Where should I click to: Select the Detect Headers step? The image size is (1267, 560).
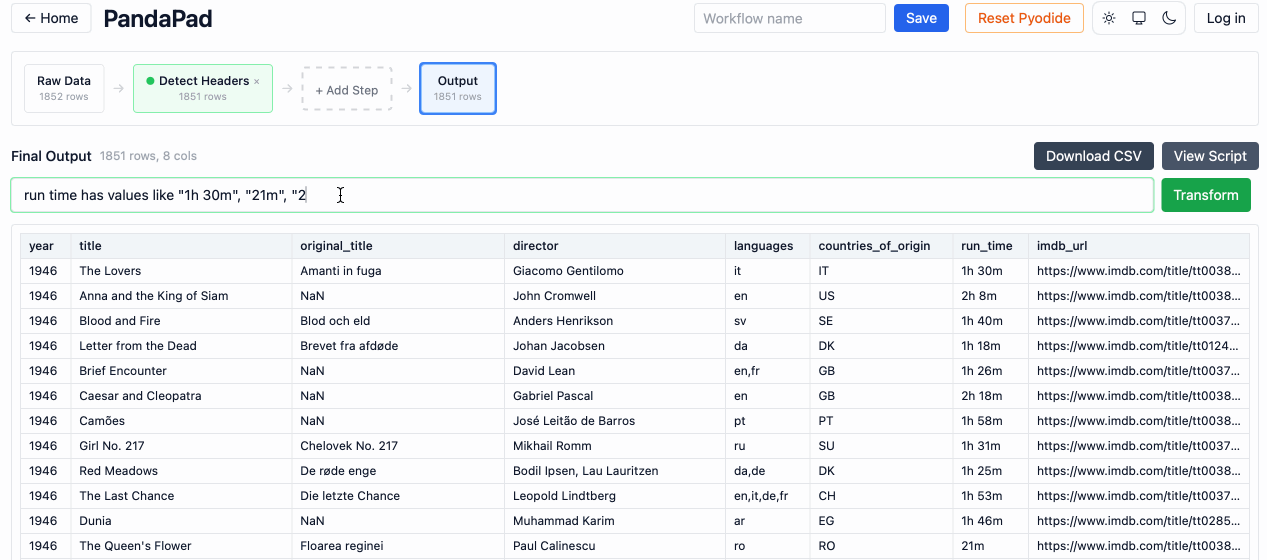pos(201,88)
